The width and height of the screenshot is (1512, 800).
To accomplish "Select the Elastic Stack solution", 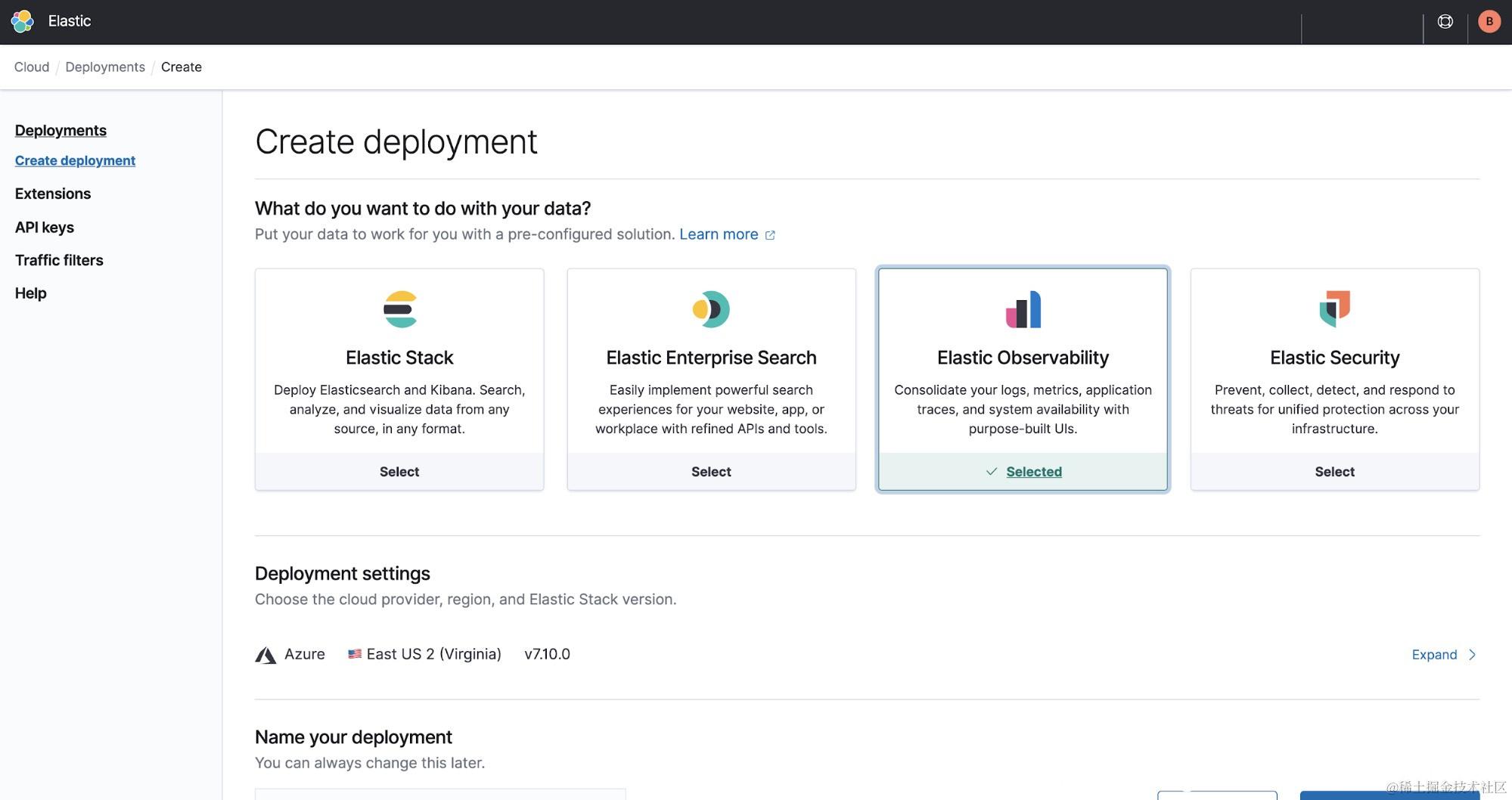I will (399, 472).
